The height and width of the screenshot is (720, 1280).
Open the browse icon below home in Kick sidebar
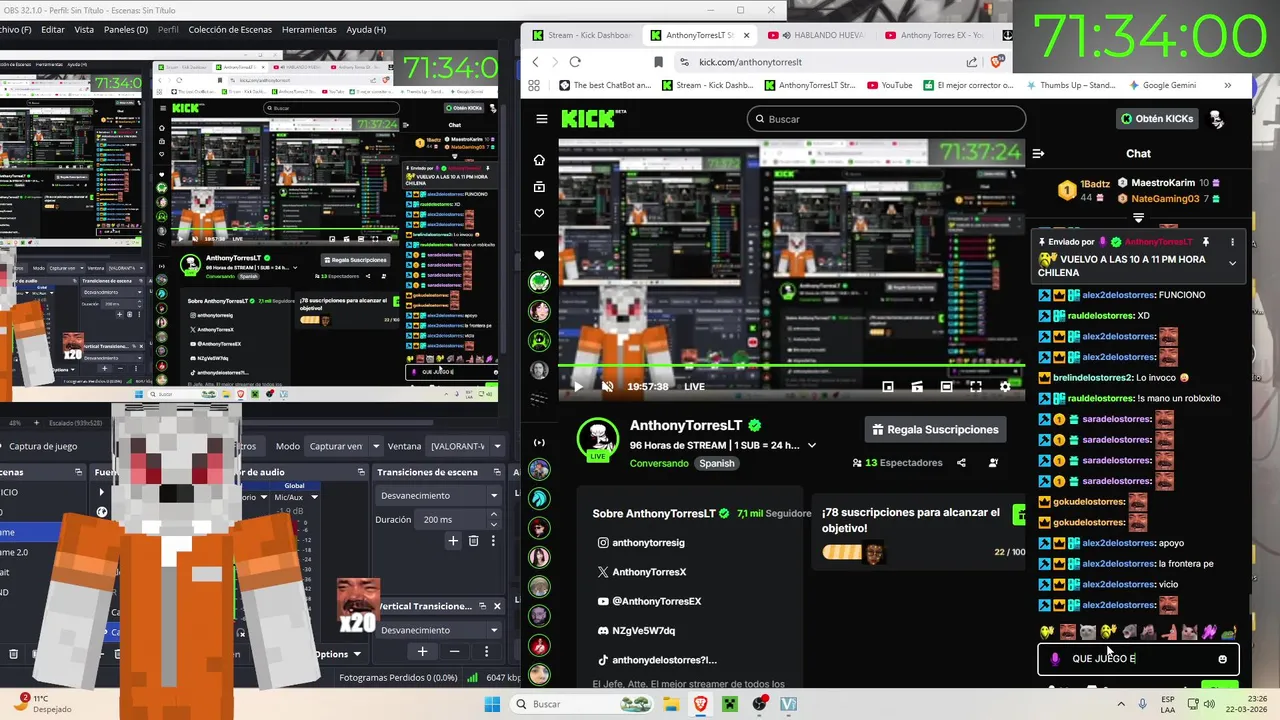pos(540,187)
